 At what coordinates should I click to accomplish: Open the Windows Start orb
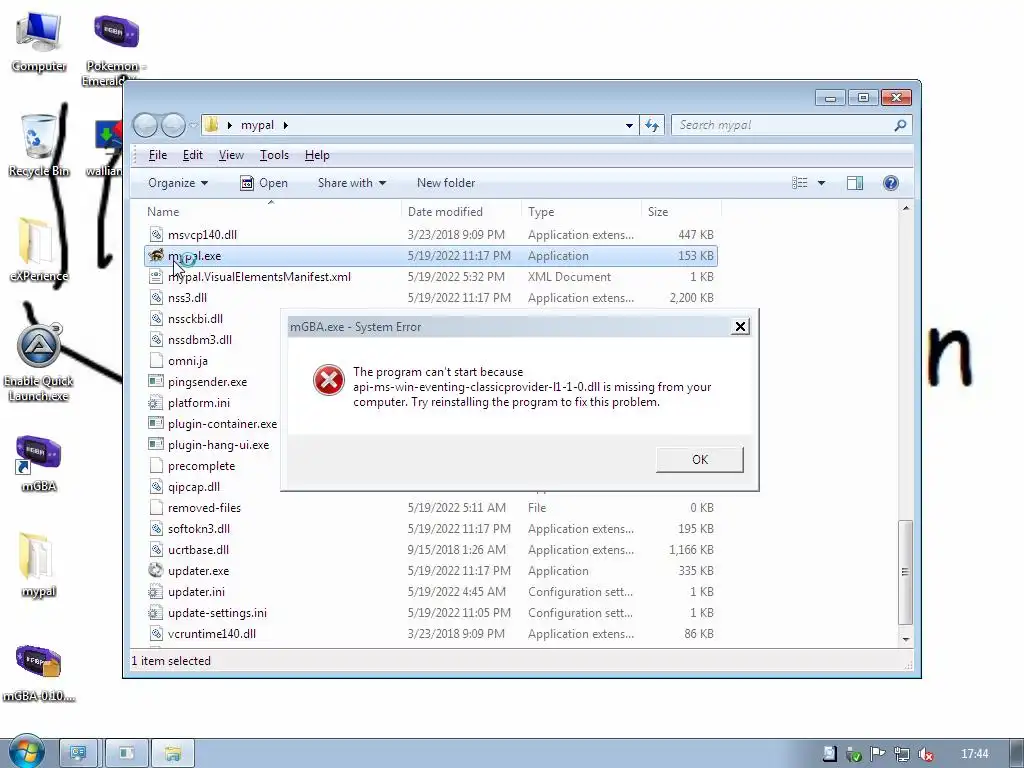coord(27,752)
